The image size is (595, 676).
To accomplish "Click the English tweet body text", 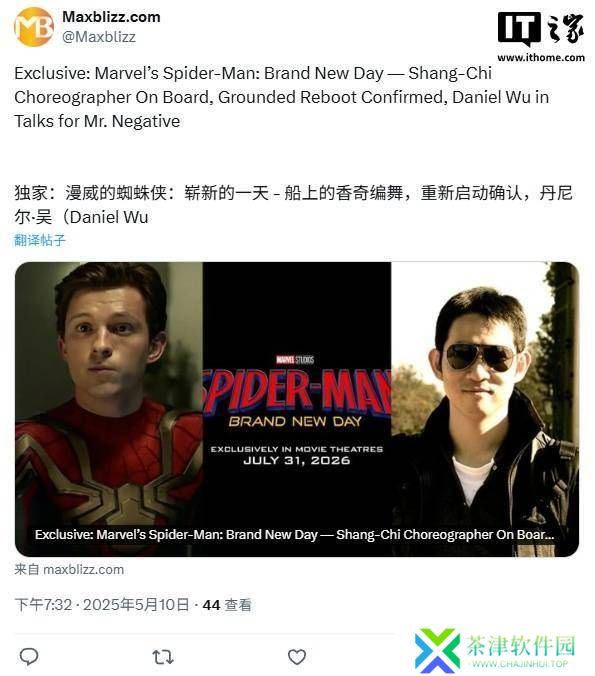I will 282,97.
